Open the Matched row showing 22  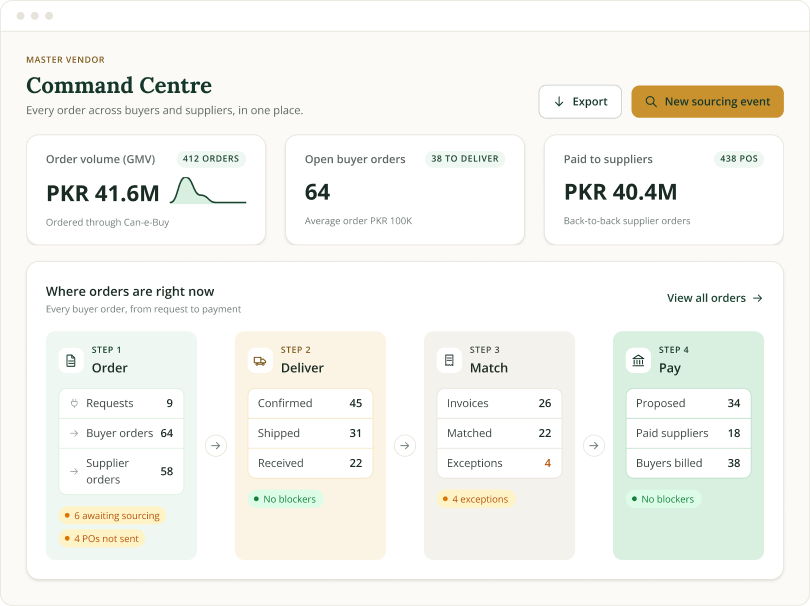[x=500, y=433]
